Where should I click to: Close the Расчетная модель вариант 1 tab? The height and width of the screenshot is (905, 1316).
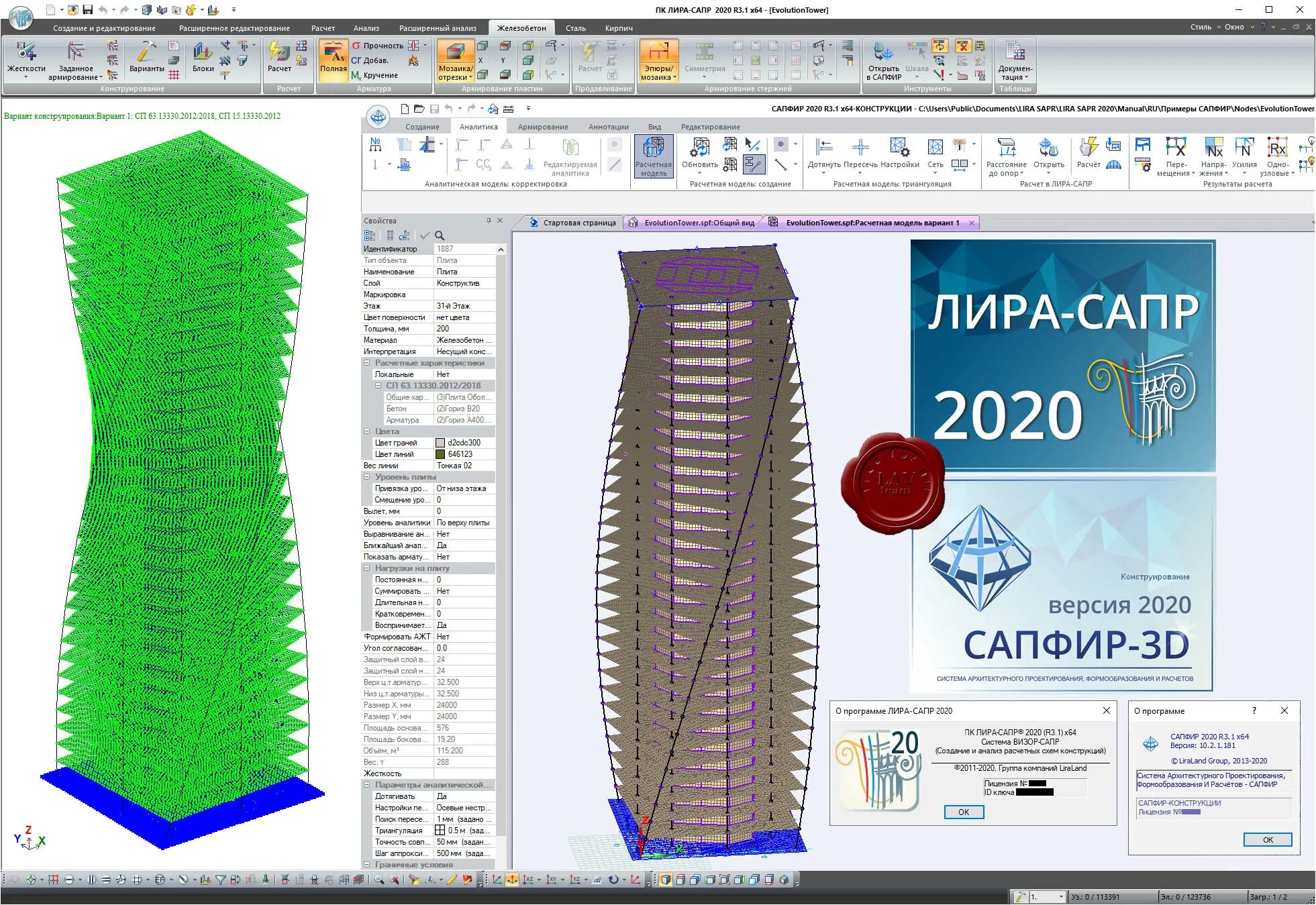pyautogui.click(x=971, y=223)
